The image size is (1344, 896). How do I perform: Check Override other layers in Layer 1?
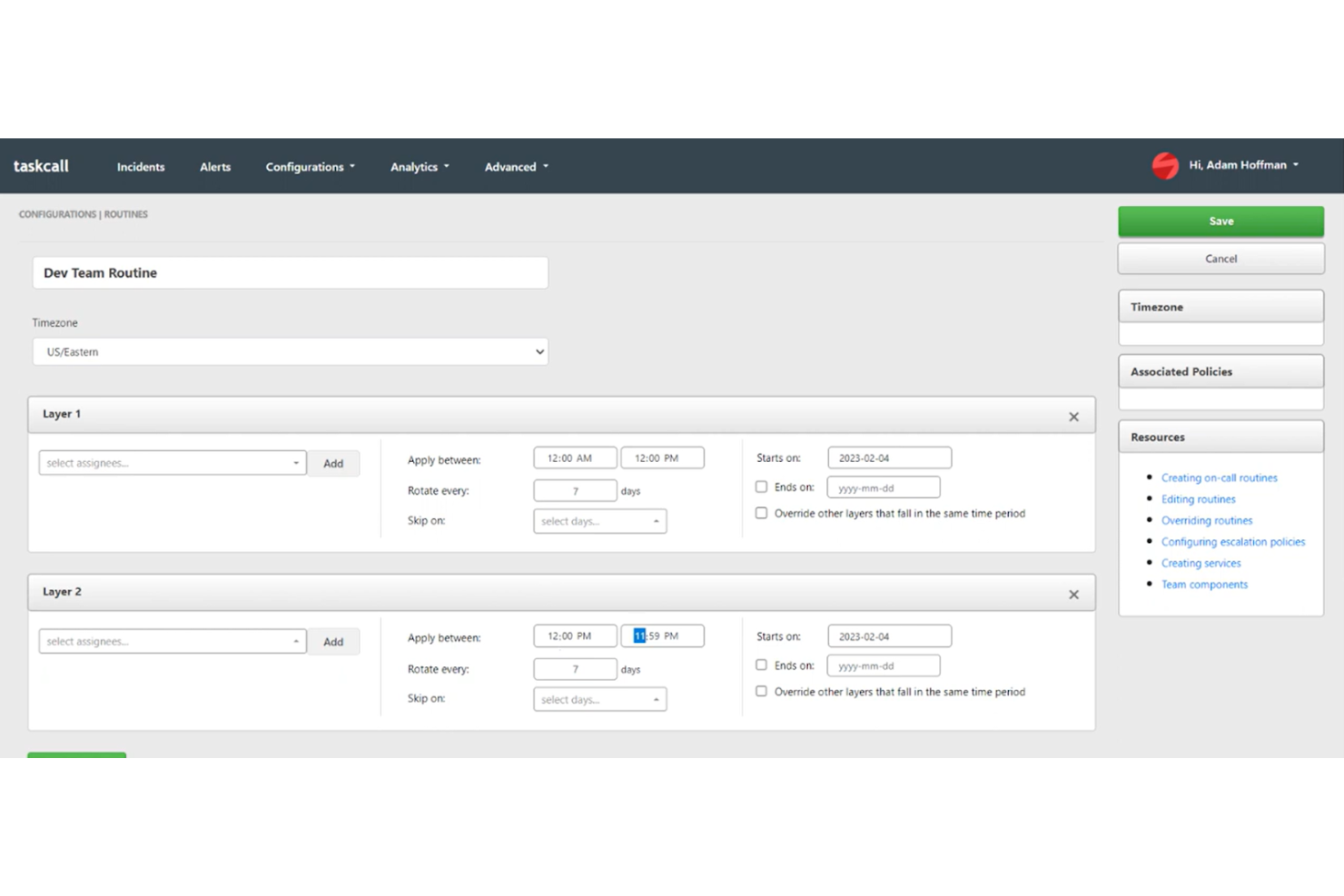(761, 513)
